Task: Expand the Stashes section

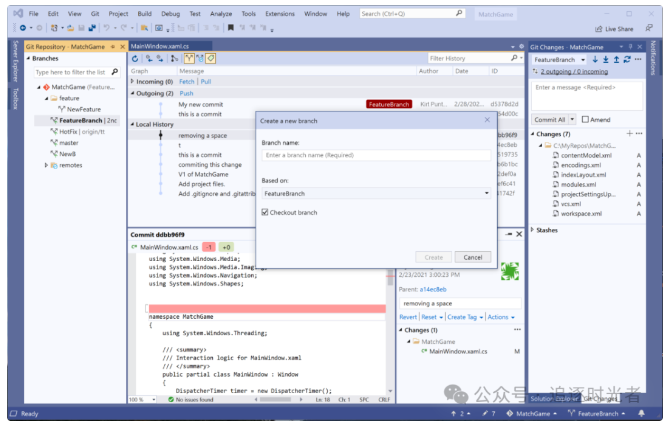Action: pos(533,230)
